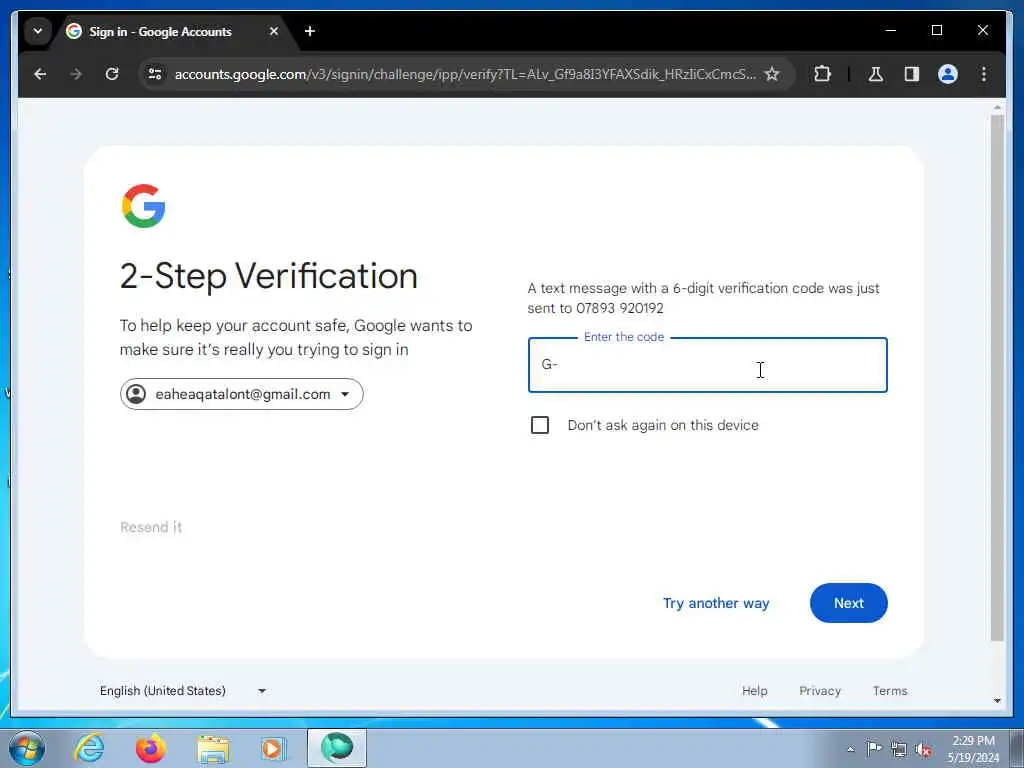Viewport: 1024px width, 768px height.
Task: Open the Chrome three-dot menu
Action: coord(984,74)
